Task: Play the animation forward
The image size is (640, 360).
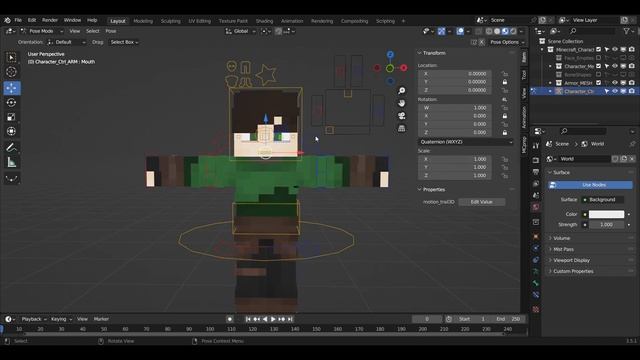Action: tap(273, 319)
